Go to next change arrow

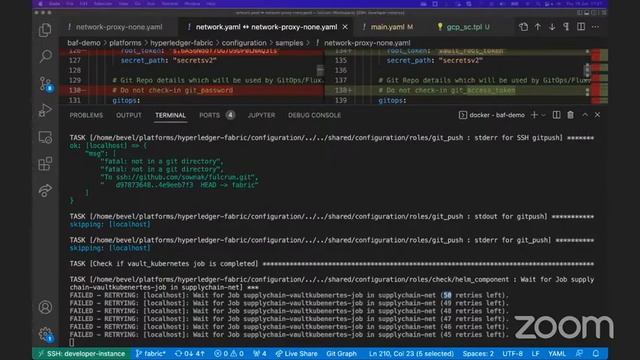(552, 27)
